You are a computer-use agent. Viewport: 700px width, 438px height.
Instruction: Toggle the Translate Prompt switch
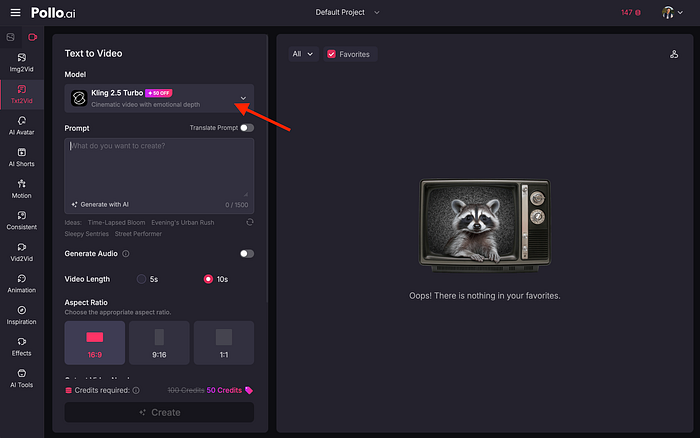click(246, 128)
